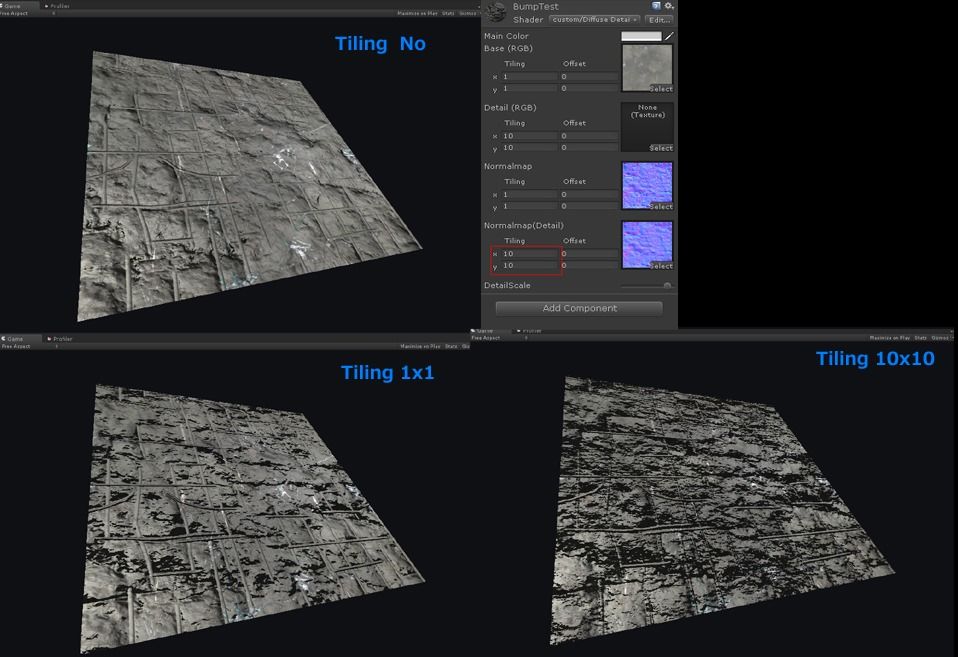The image size is (958, 657).
Task: Switch to the Profiler tab in top-left panel
Action: click(59, 5)
